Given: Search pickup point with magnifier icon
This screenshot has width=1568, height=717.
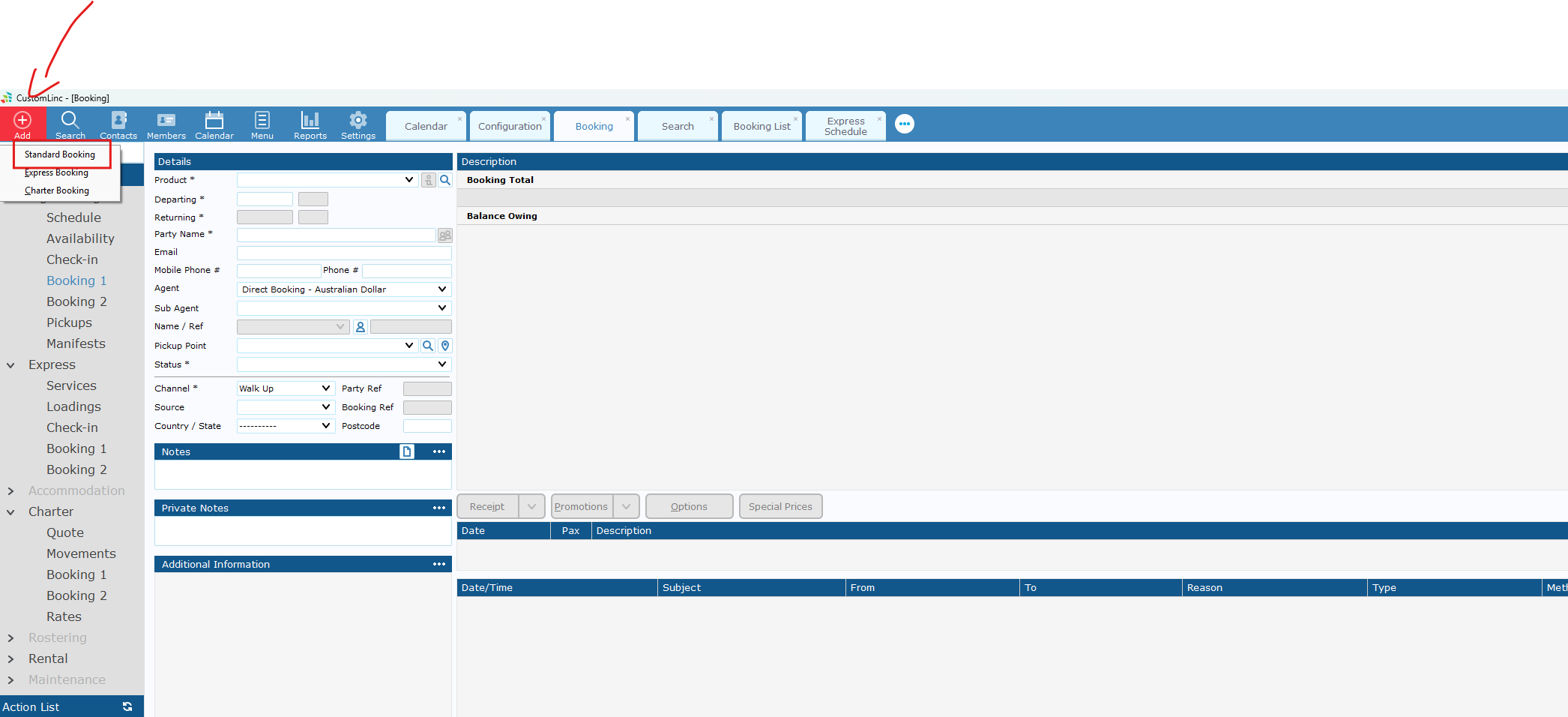Looking at the screenshot, I should tap(428, 346).
